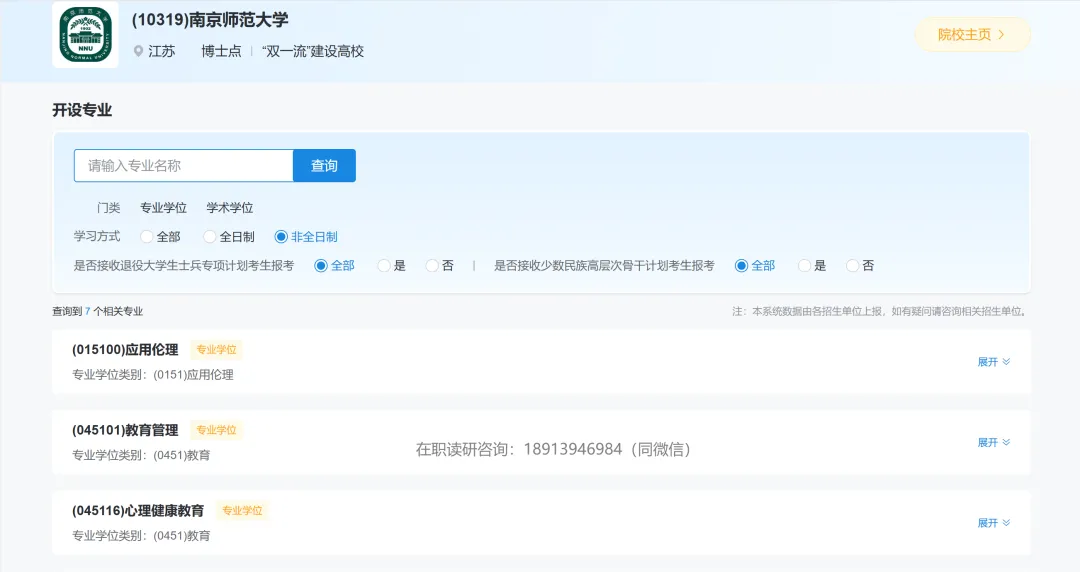Expand the (015100)应用伦理 entry

(x=993, y=362)
